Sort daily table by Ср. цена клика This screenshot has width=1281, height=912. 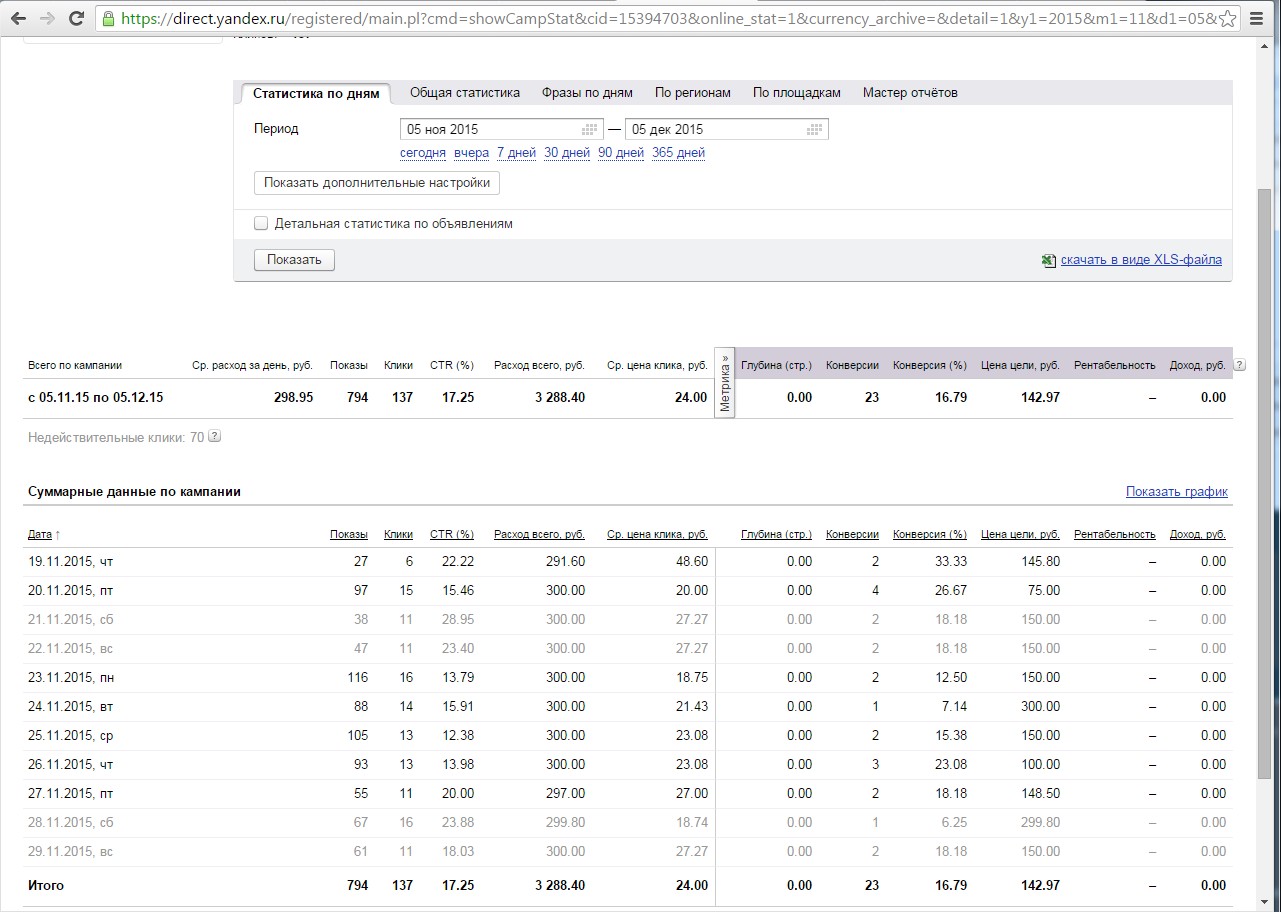(x=657, y=535)
